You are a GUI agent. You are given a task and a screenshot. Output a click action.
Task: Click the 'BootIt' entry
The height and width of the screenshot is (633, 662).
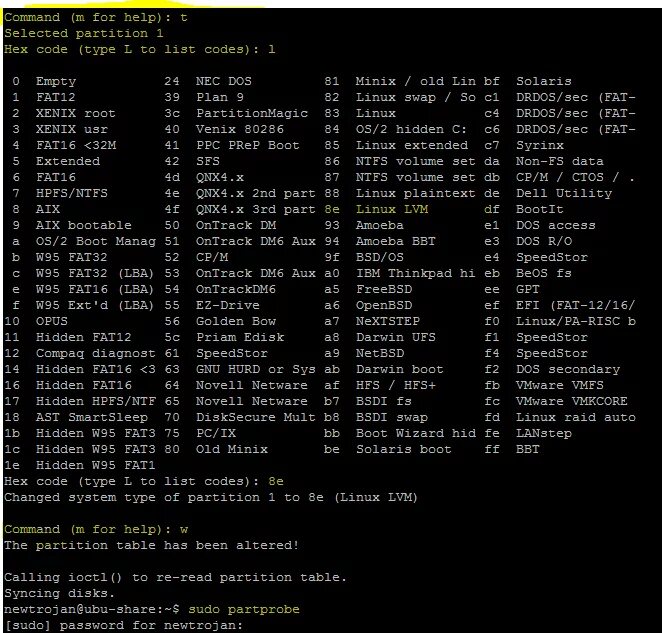(540, 209)
